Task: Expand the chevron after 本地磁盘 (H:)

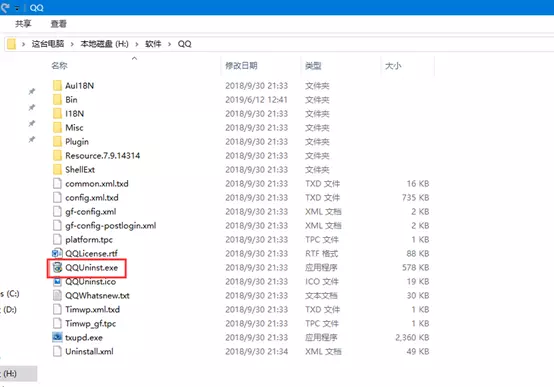Action: point(136,44)
